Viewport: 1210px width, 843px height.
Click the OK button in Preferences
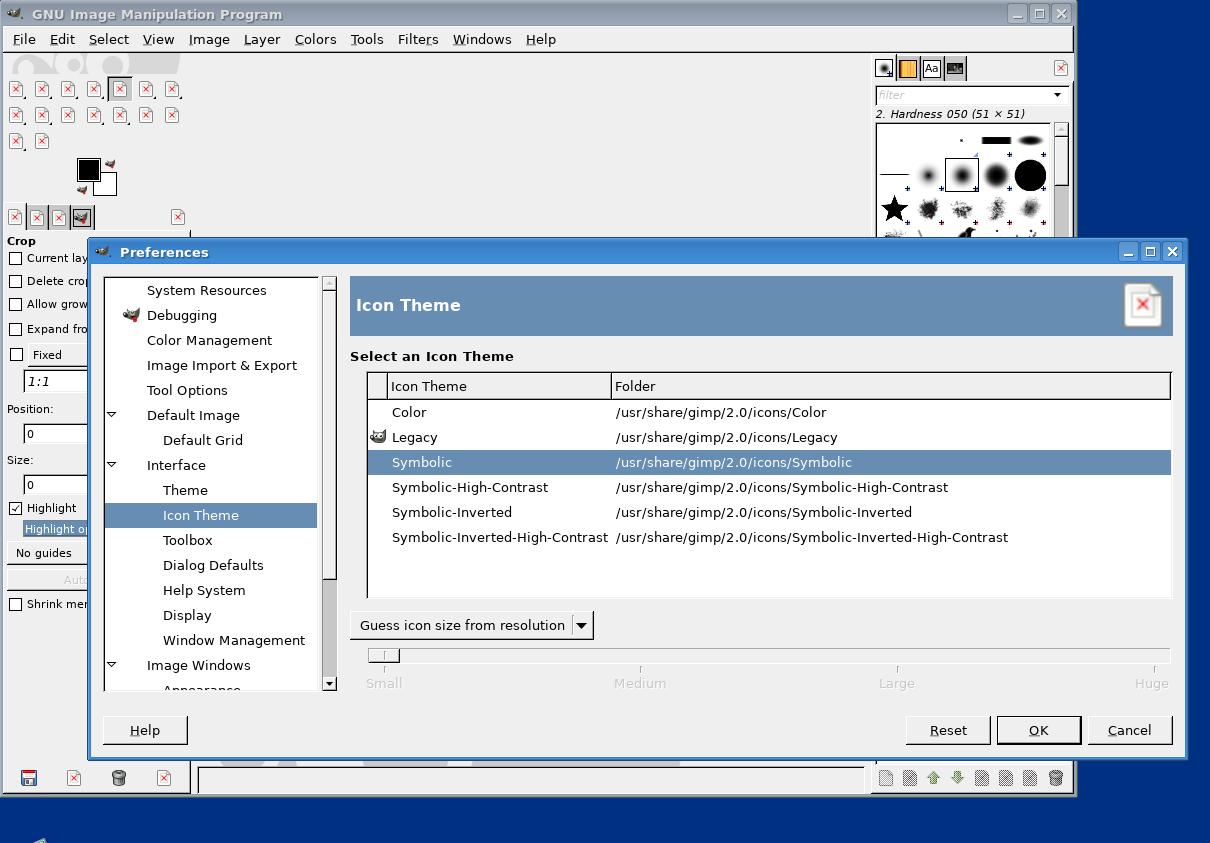(x=1039, y=730)
